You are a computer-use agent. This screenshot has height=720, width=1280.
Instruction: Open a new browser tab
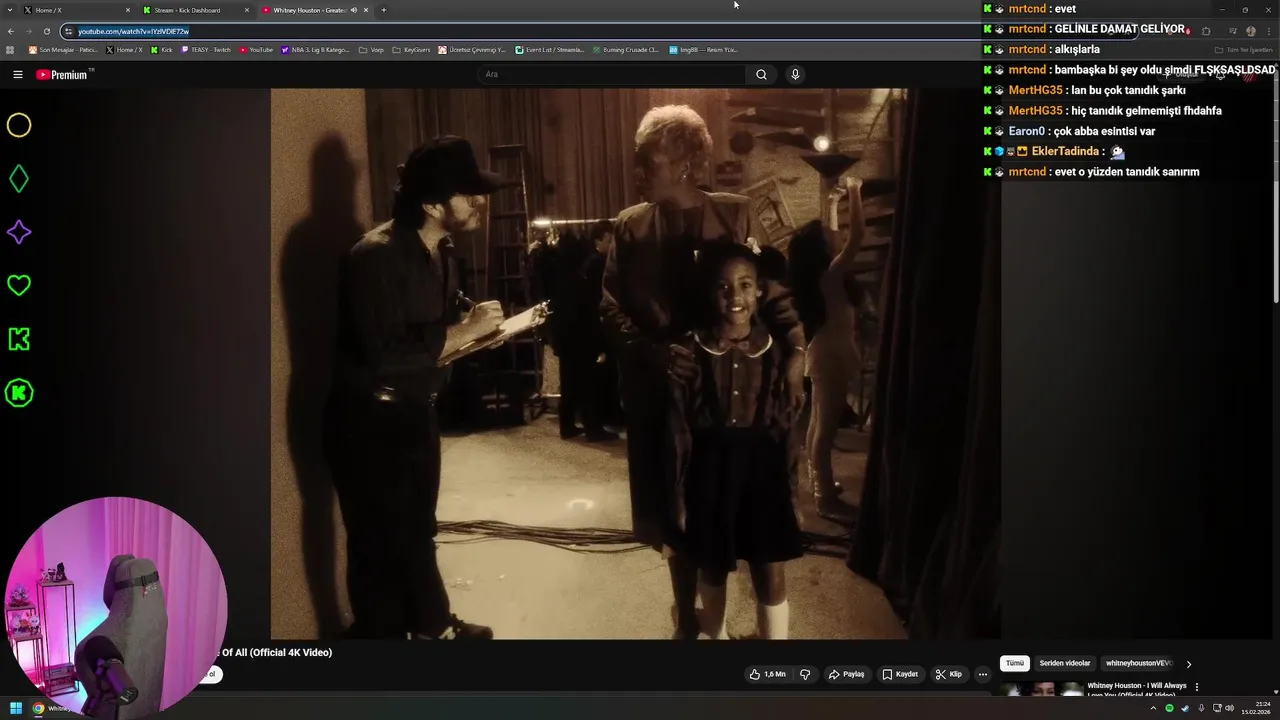(384, 10)
